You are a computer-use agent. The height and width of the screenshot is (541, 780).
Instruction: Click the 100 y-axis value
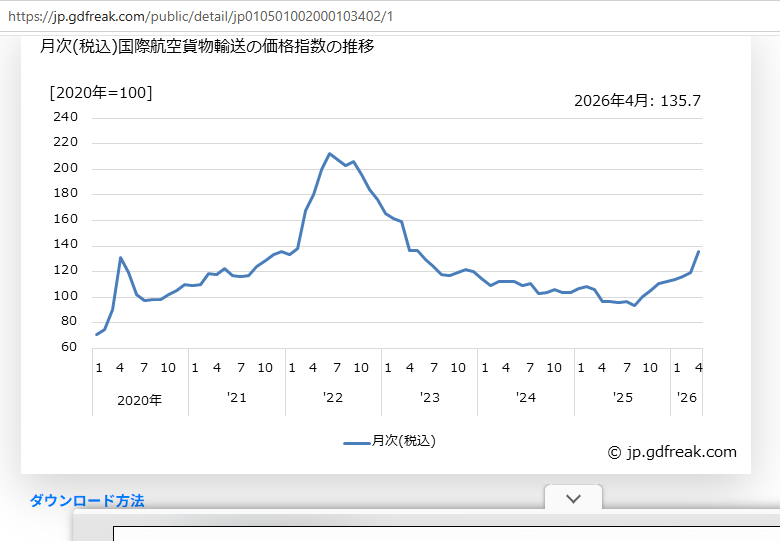click(66, 296)
